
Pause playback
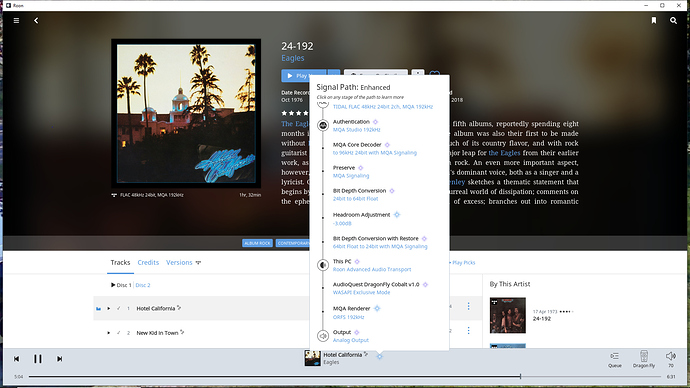coord(38,359)
